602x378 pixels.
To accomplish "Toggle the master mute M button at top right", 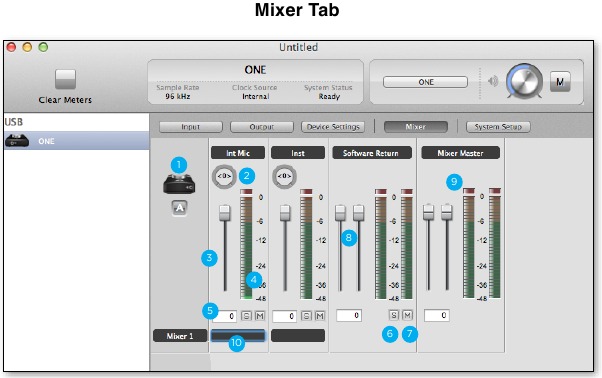I will pos(560,82).
